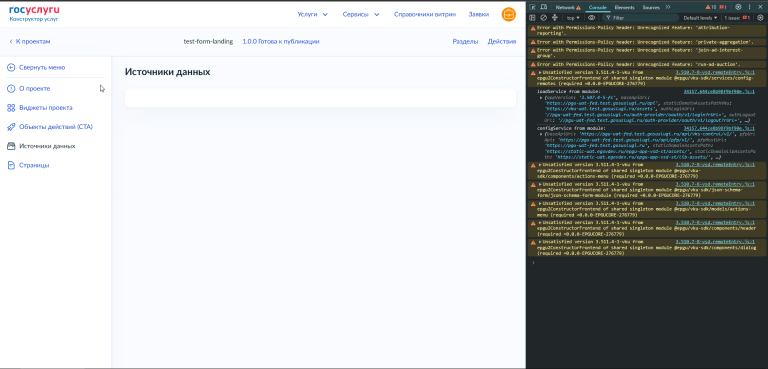
Task: Click the collapse menu arrow icon
Action: click(x=11, y=68)
